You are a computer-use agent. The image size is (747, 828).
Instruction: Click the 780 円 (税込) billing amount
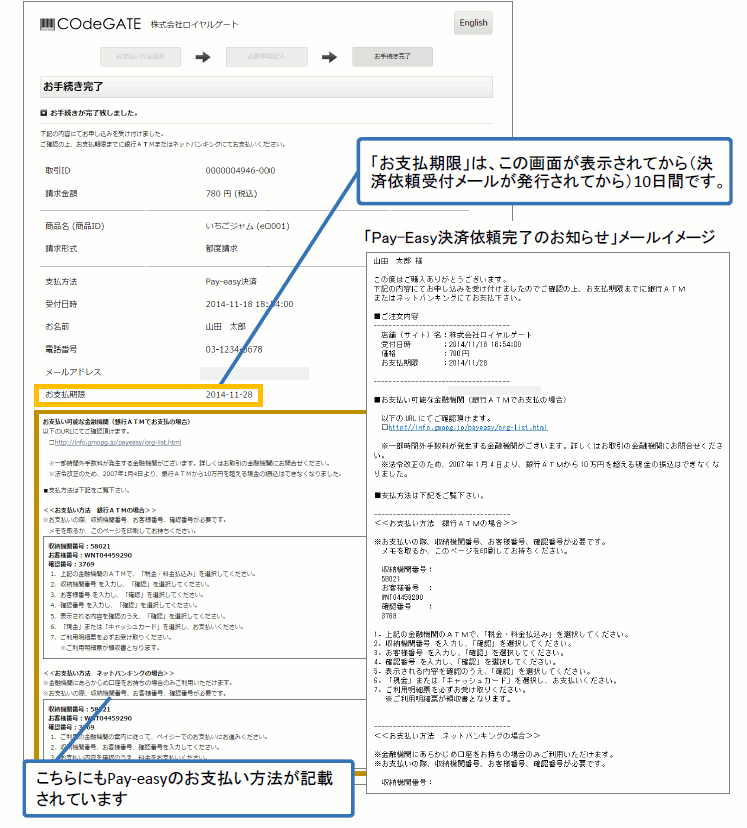coord(229,194)
